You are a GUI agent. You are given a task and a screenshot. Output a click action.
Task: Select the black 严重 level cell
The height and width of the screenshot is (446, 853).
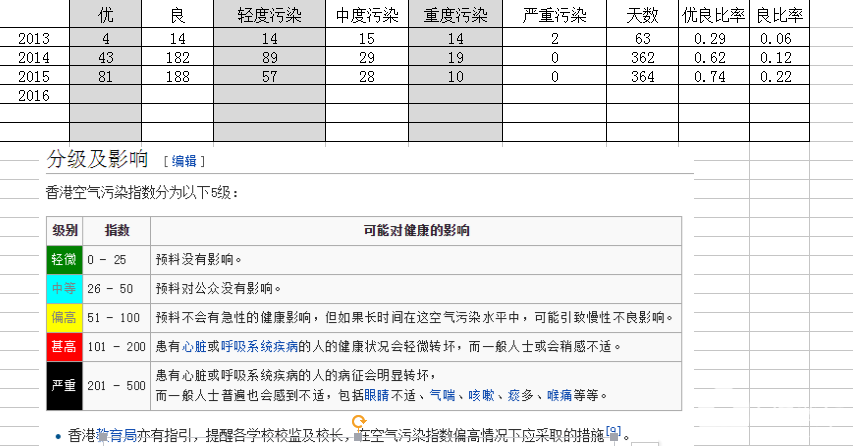64,385
